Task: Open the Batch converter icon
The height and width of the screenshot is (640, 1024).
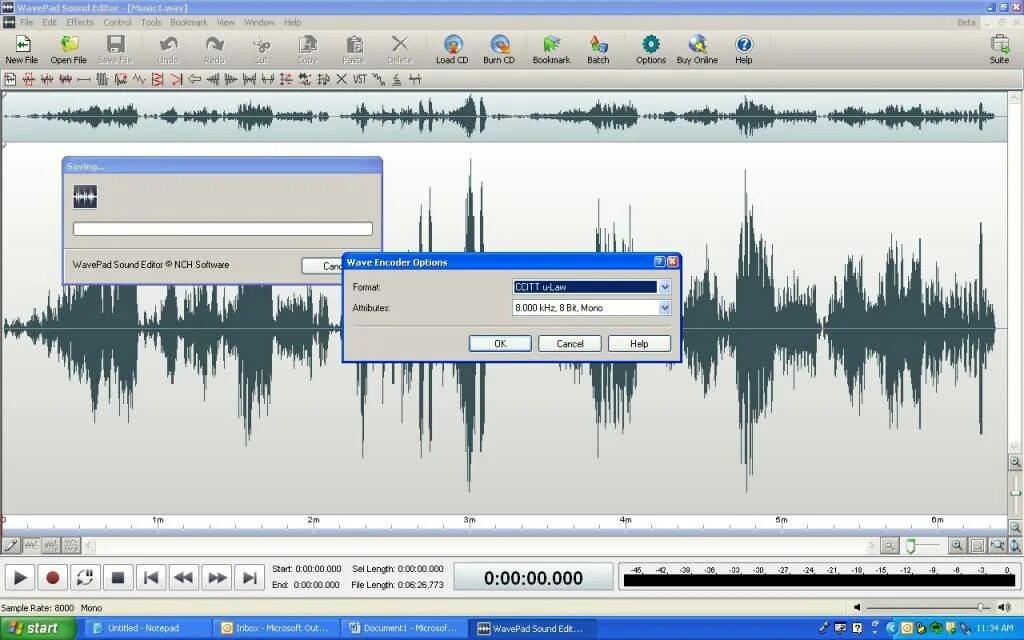Action: (598, 50)
